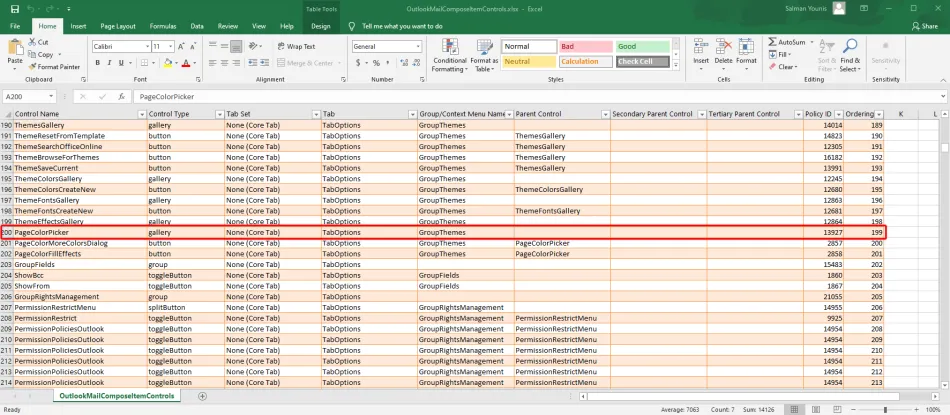Toggle Bold formatting
950x415 pixels.
coord(98,63)
